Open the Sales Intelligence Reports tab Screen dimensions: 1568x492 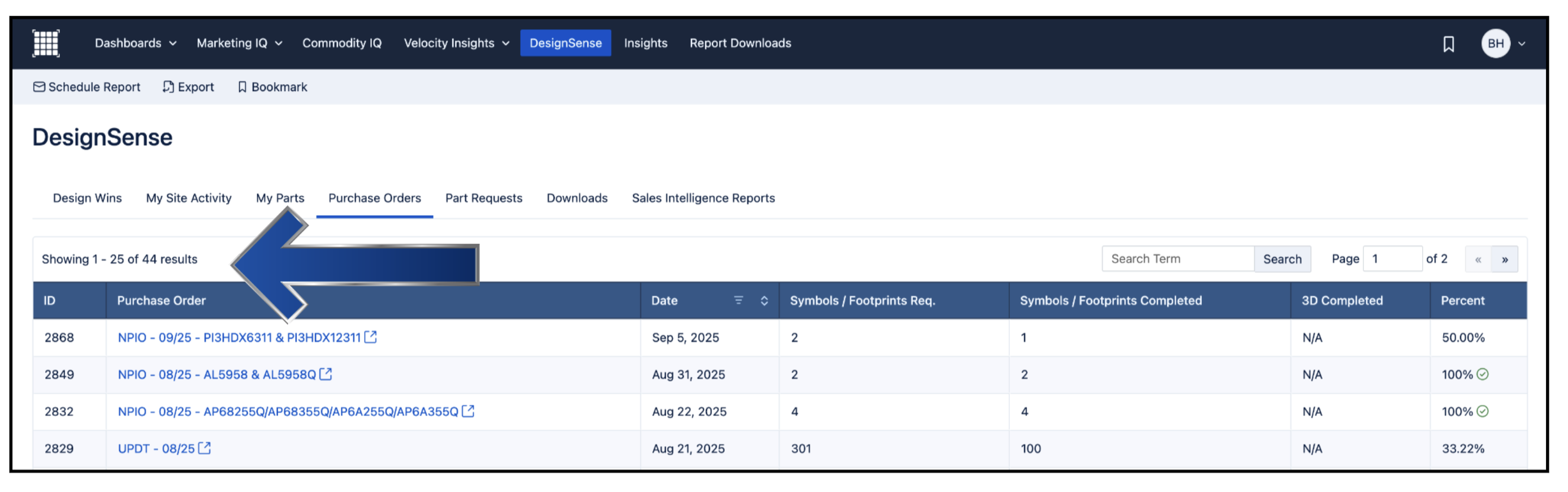click(x=703, y=198)
